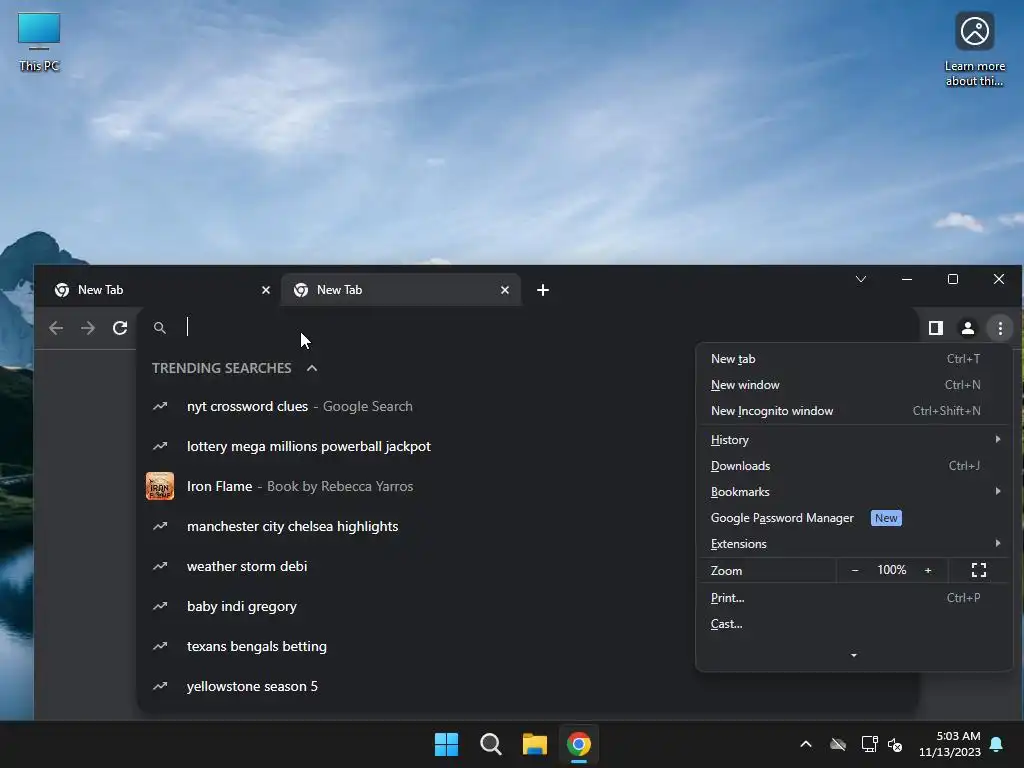This screenshot has height=768, width=1024.
Task: Click the back navigation arrow
Action: point(56,328)
